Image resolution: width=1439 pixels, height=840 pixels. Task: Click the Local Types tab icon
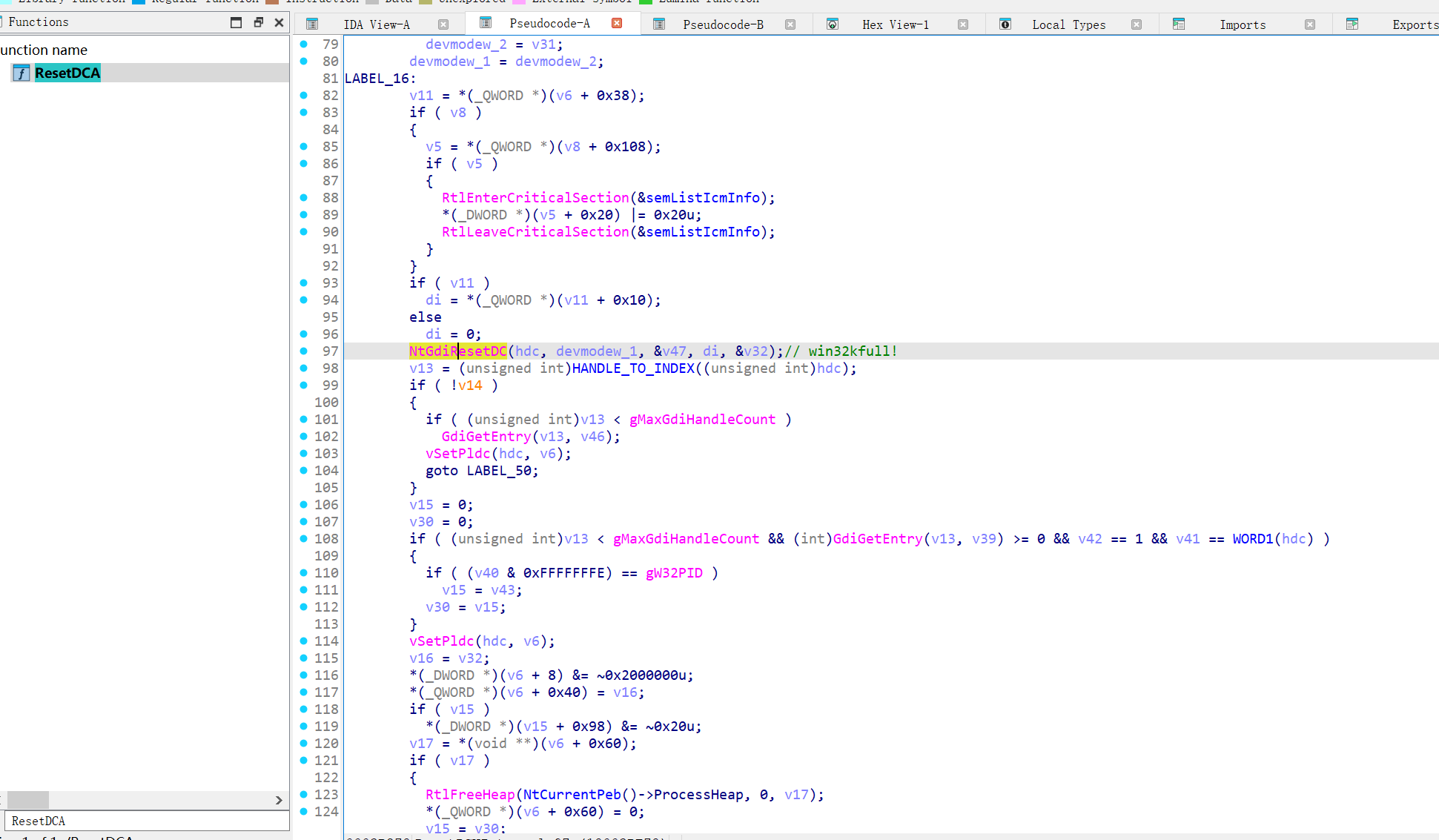click(x=1005, y=24)
